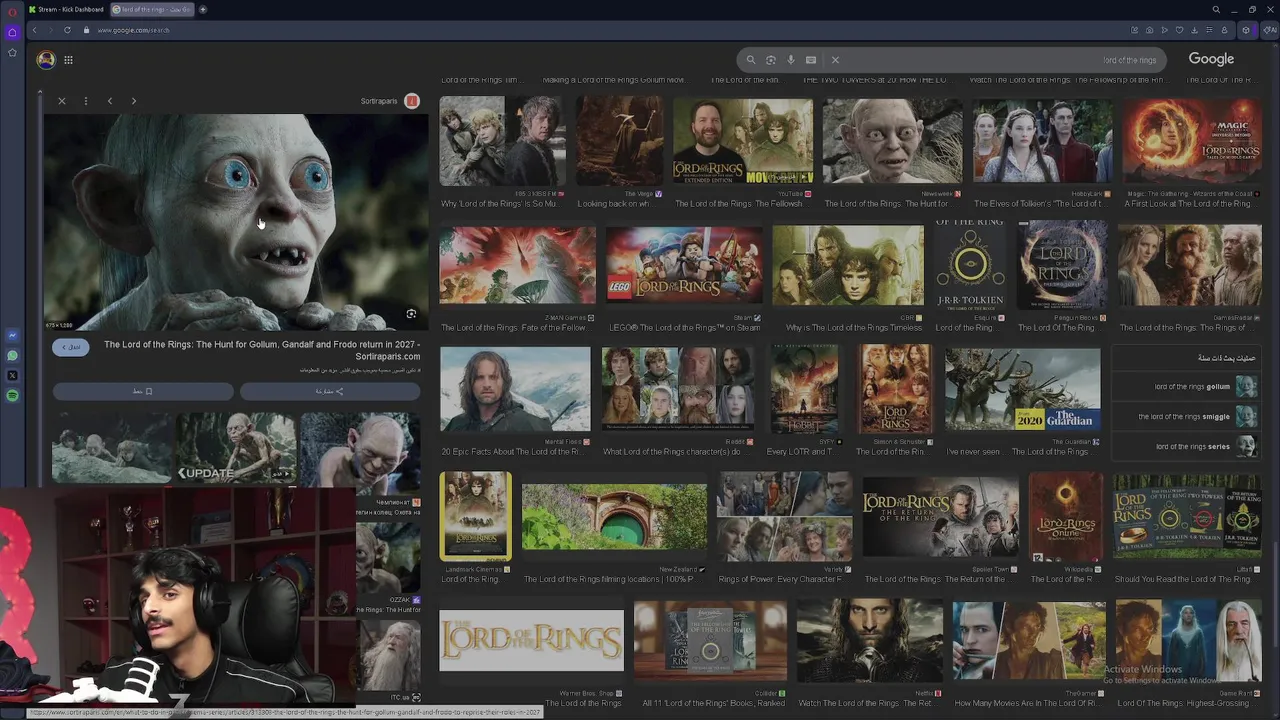Open Opera tab search magnifier
The height and width of the screenshot is (720, 1280).
1216,10
